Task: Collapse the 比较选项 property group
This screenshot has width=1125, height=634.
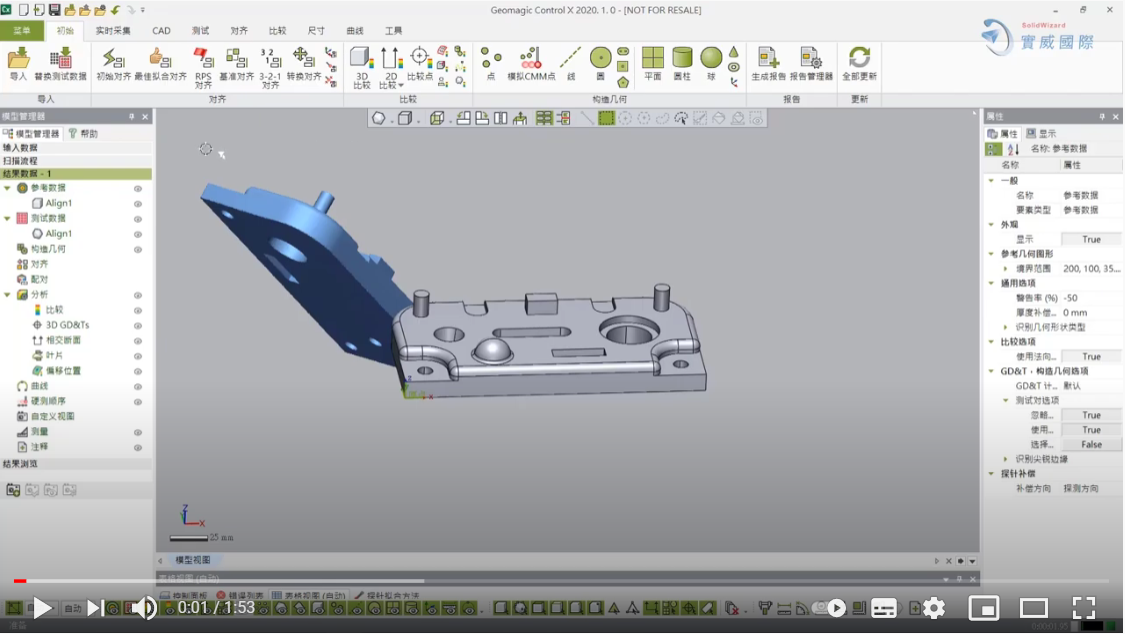Action: click(992, 341)
